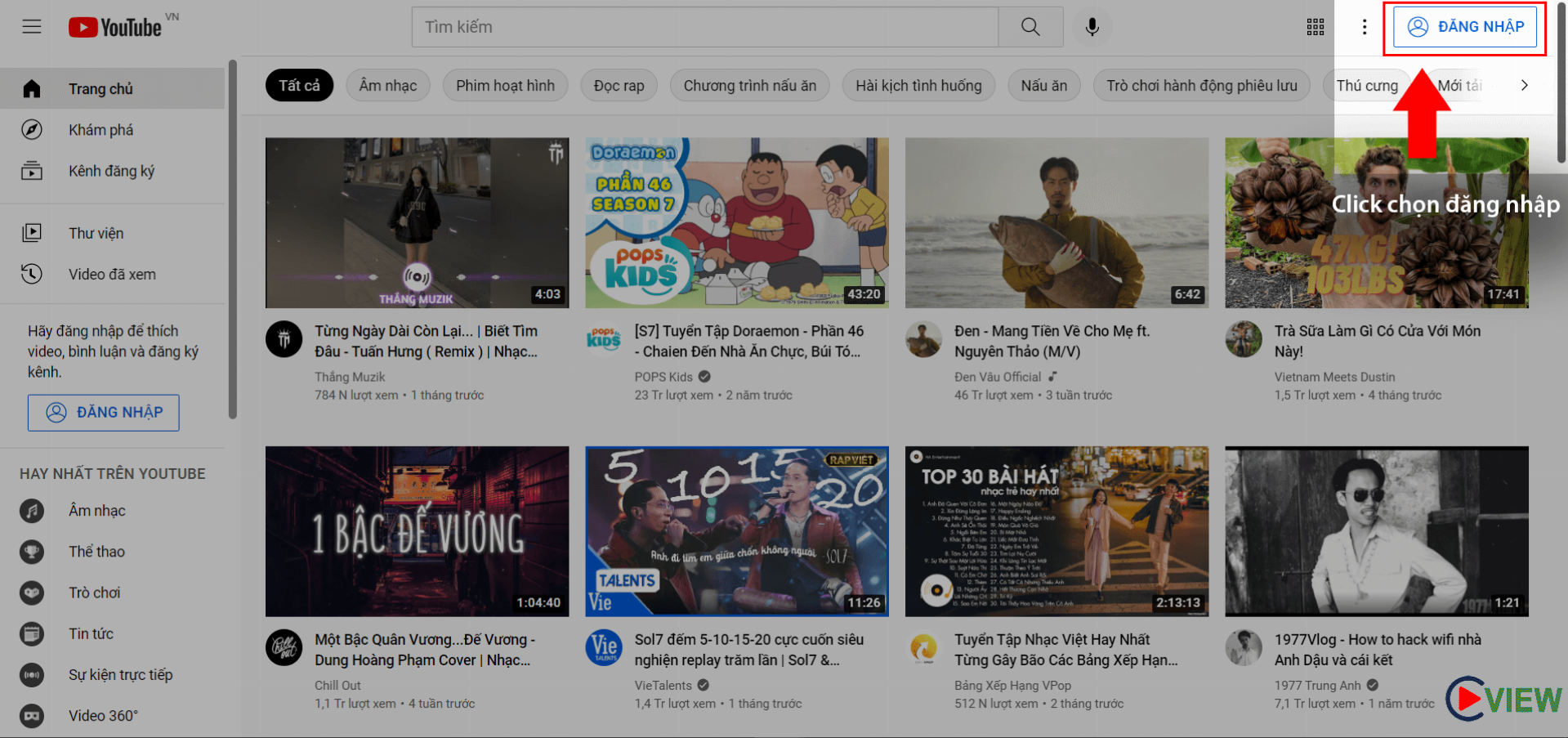Select the Âm nhạc filter chip

tap(388, 86)
